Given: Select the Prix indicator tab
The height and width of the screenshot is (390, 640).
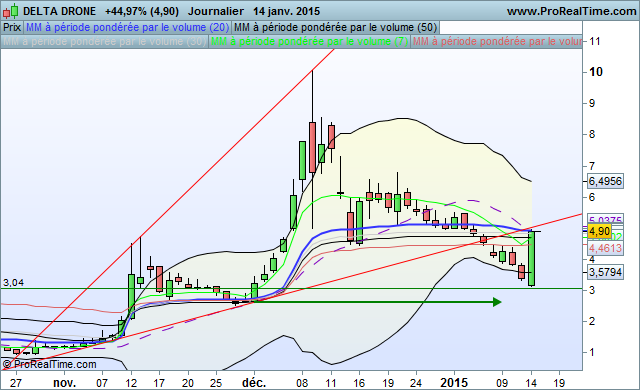Looking at the screenshot, I should click(12, 27).
